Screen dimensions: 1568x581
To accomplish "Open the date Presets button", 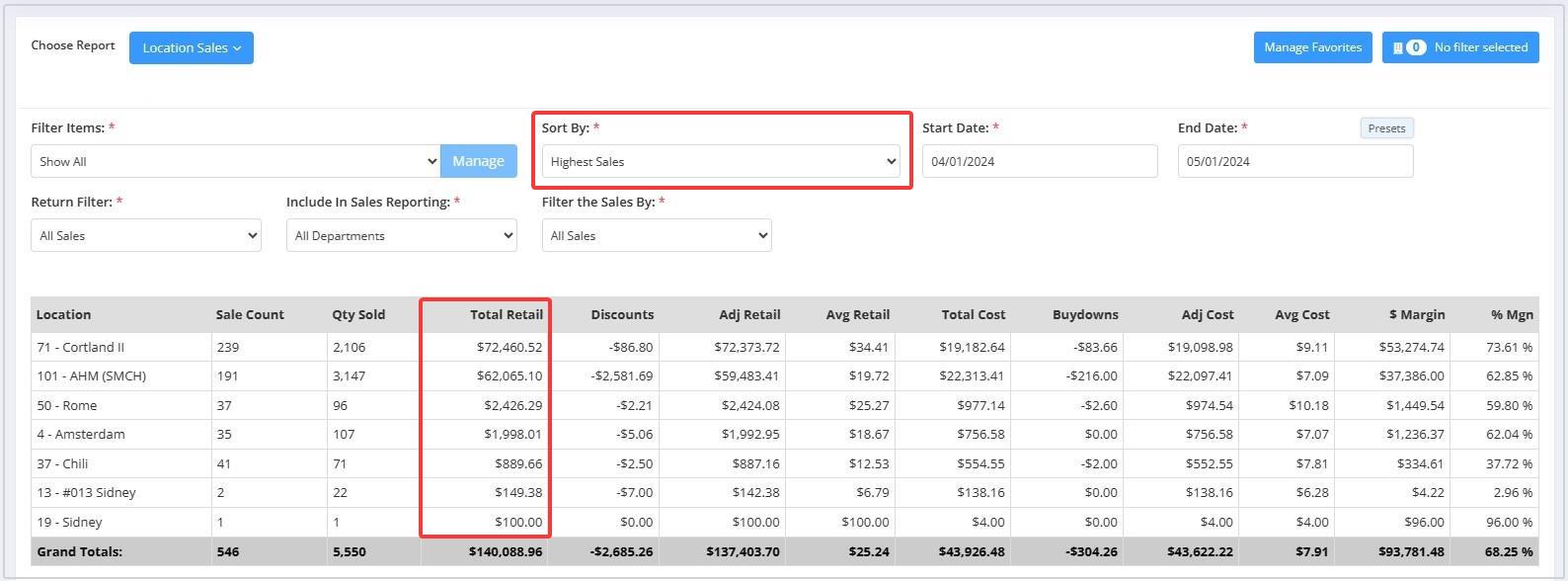I will 1386,128.
